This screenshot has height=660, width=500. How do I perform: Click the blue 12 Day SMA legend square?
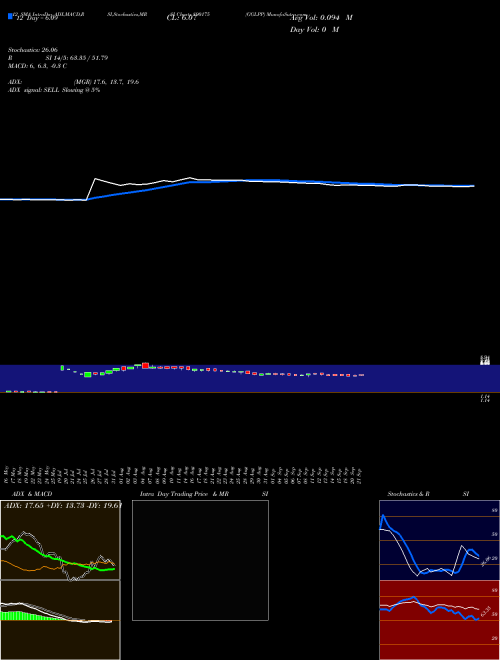point(10,16)
